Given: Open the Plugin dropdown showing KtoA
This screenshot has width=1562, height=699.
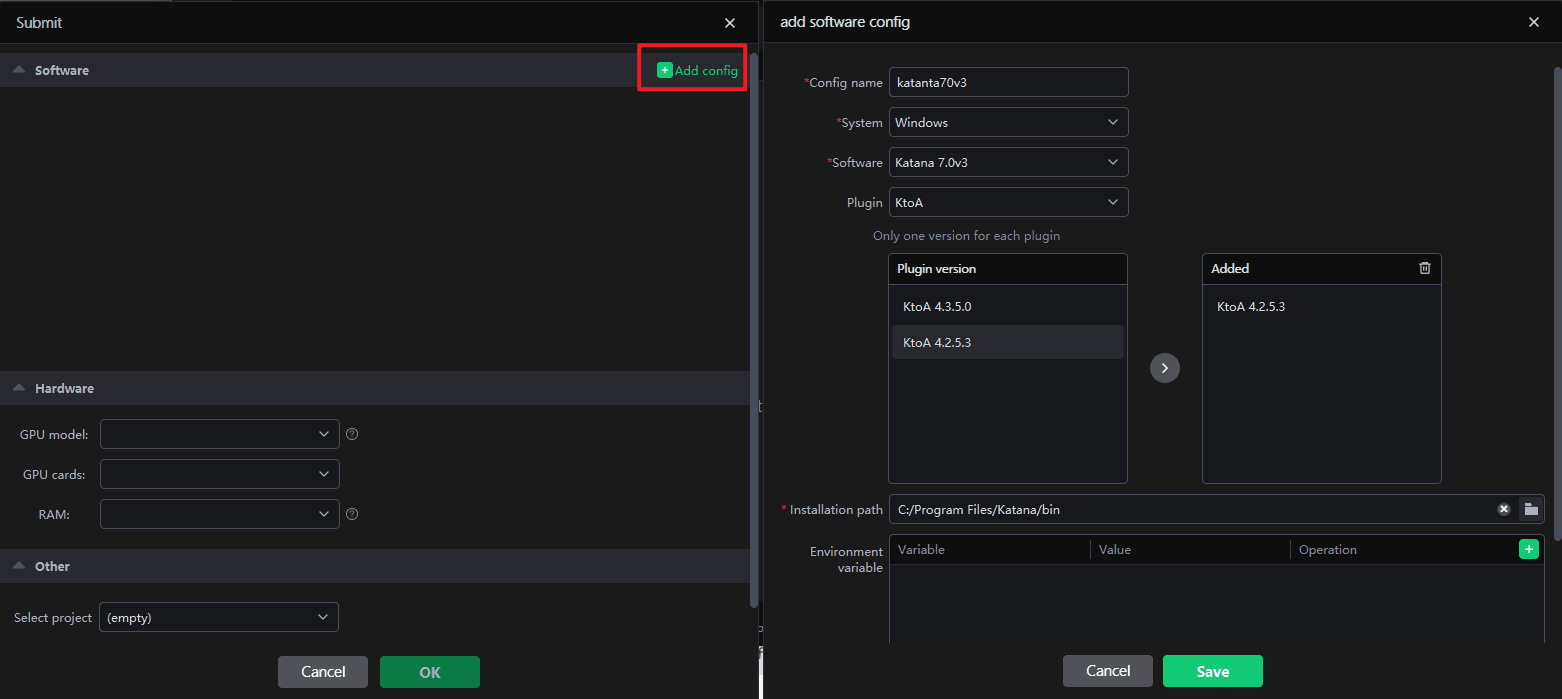Looking at the screenshot, I should tap(1008, 202).
